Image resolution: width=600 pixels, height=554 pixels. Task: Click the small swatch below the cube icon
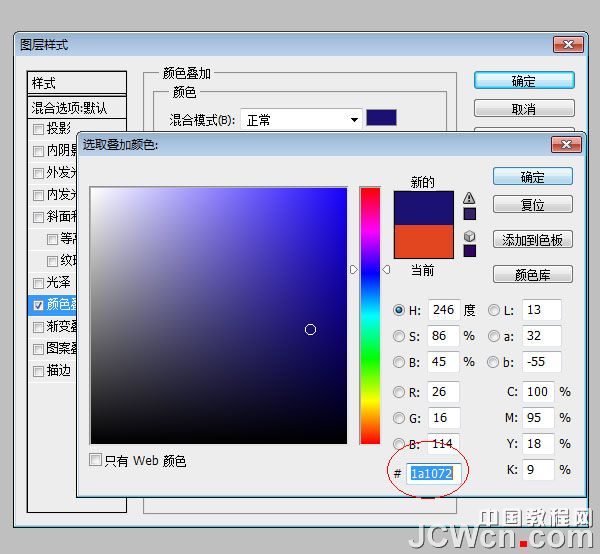(469, 250)
